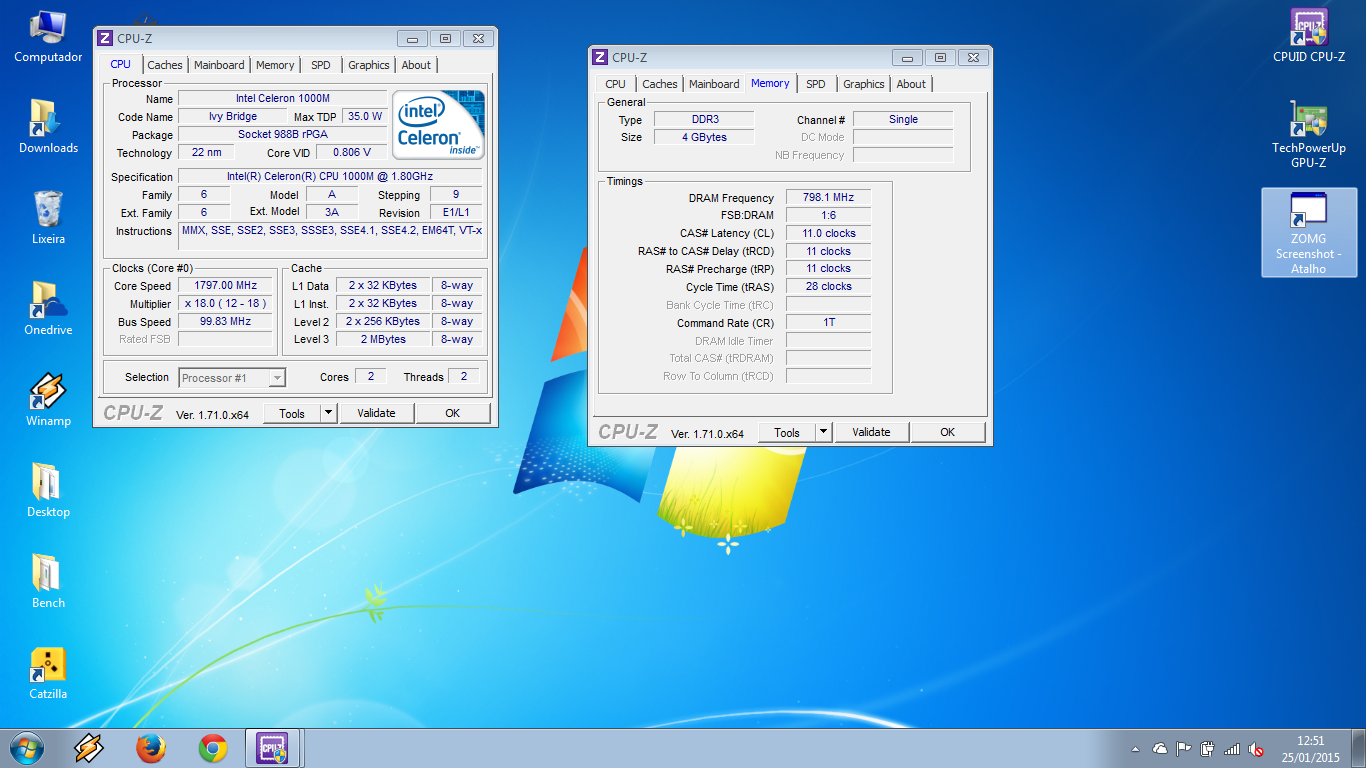The image size is (1366, 768).
Task: Open the Desktop folder icon
Action: [48, 491]
